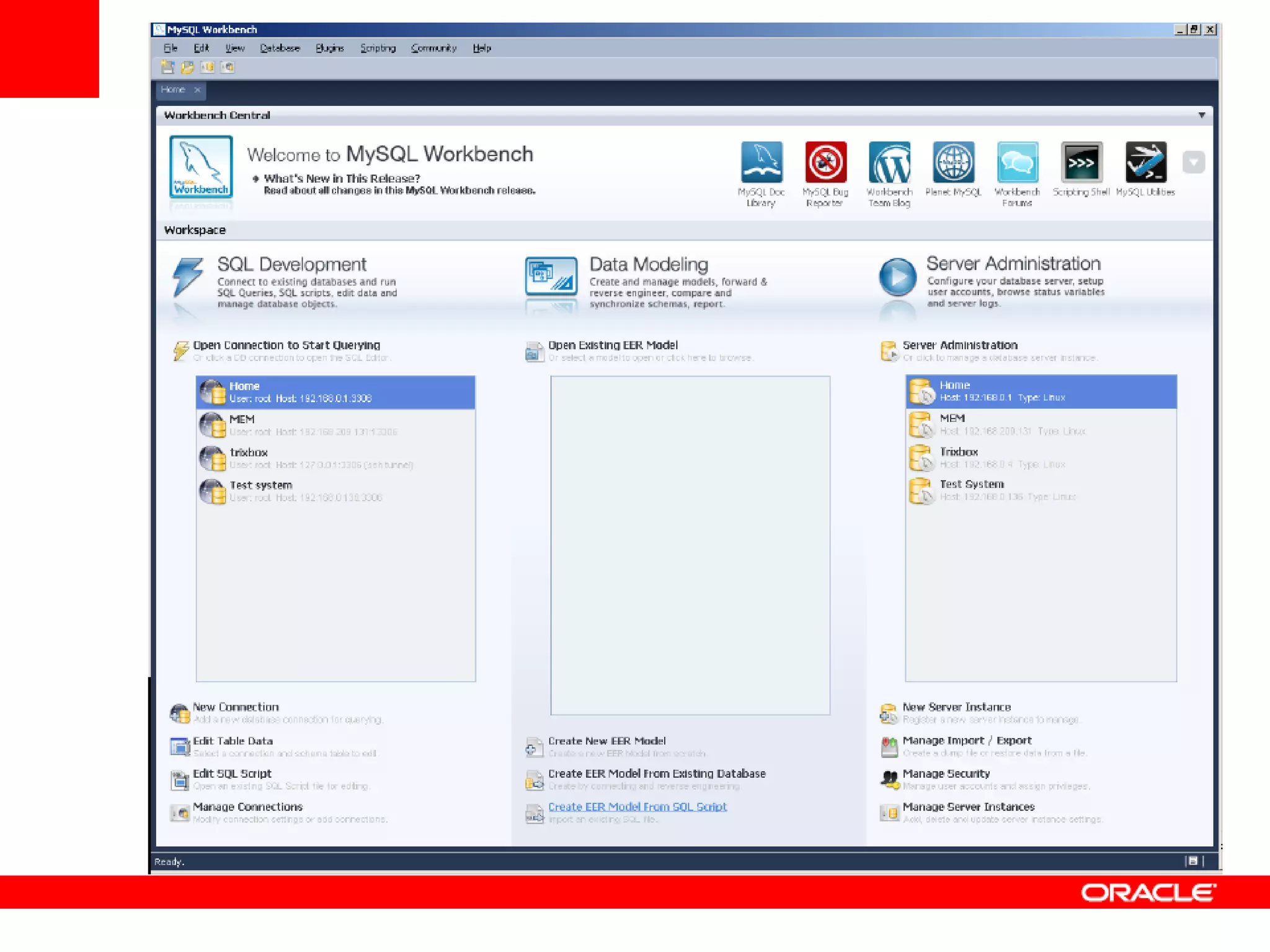Viewport: 1270px width, 952px height.
Task: Click the Server Administration play icon
Action: point(897,277)
